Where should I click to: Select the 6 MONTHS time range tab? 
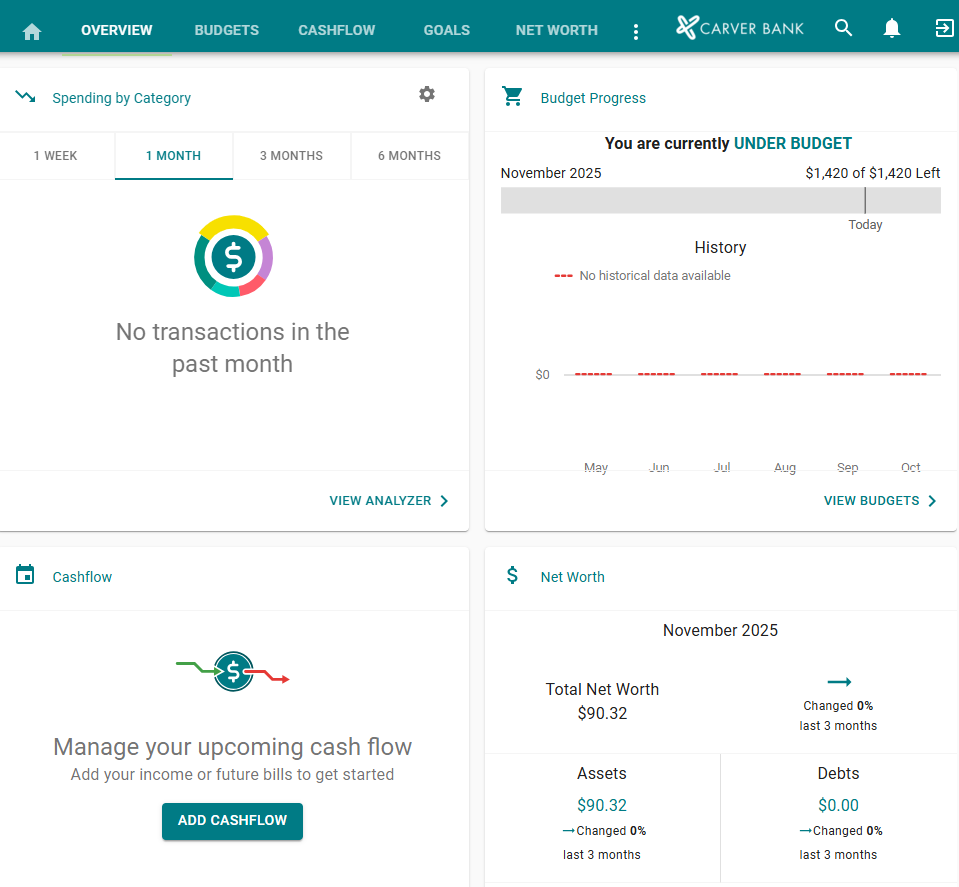coord(409,156)
